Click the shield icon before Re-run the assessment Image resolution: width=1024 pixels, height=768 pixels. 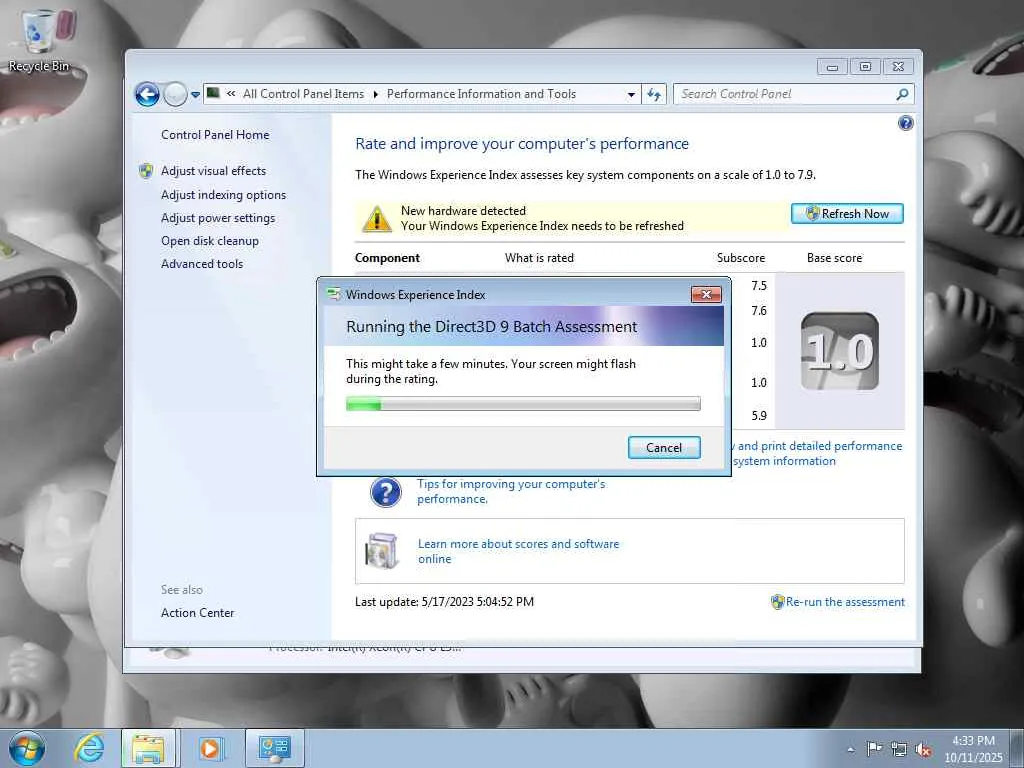777,602
